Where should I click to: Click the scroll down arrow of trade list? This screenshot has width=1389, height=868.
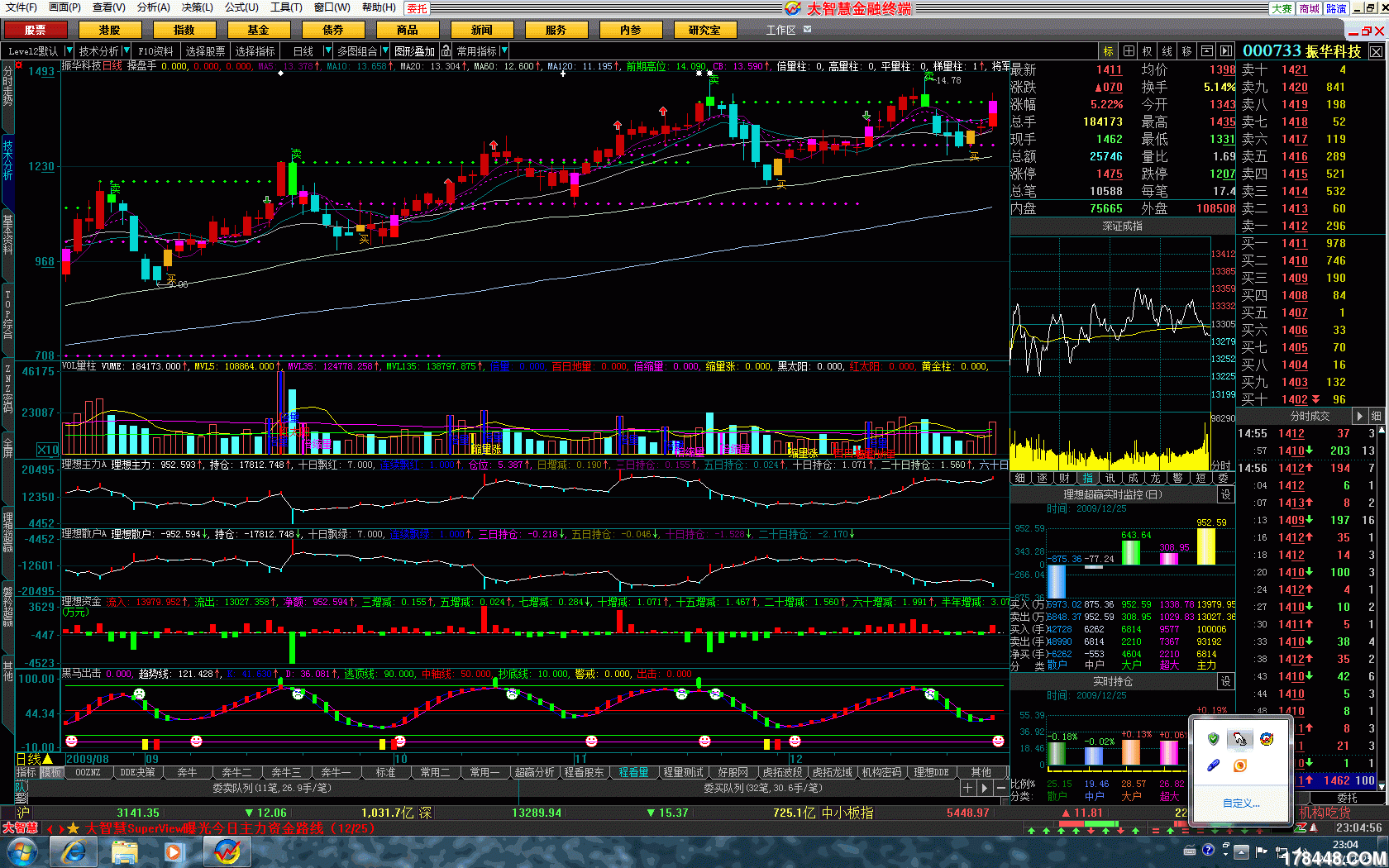pyautogui.click(x=1383, y=785)
